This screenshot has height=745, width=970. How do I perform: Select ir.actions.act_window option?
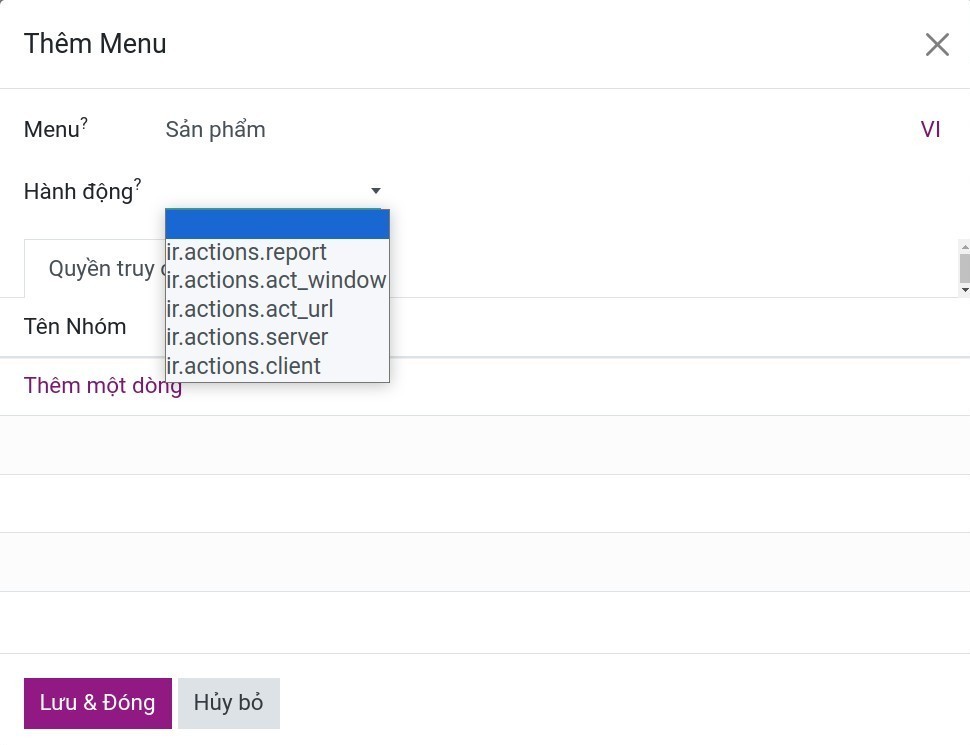(277, 281)
